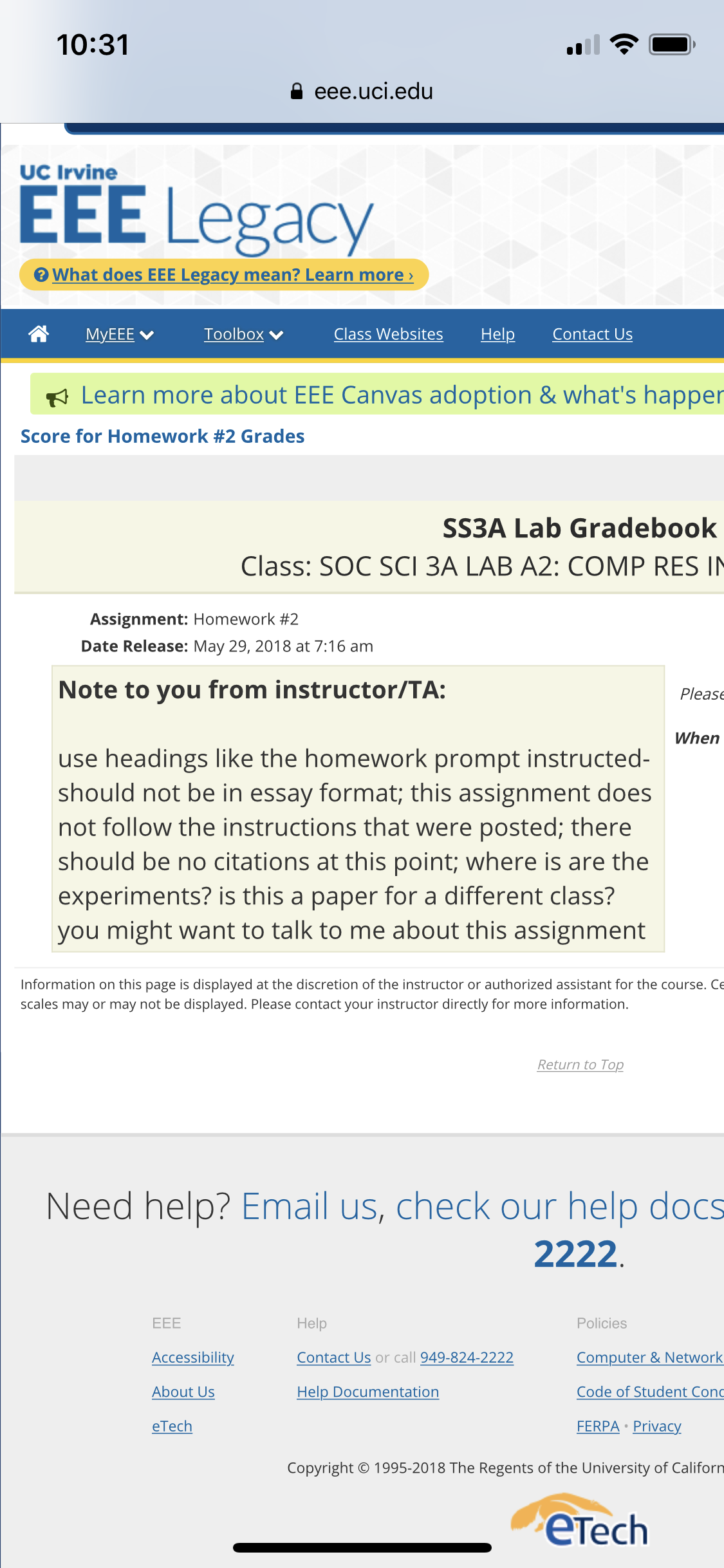Open the Help Documentation link
Viewport: 724px width, 1568px height.
click(x=367, y=1392)
